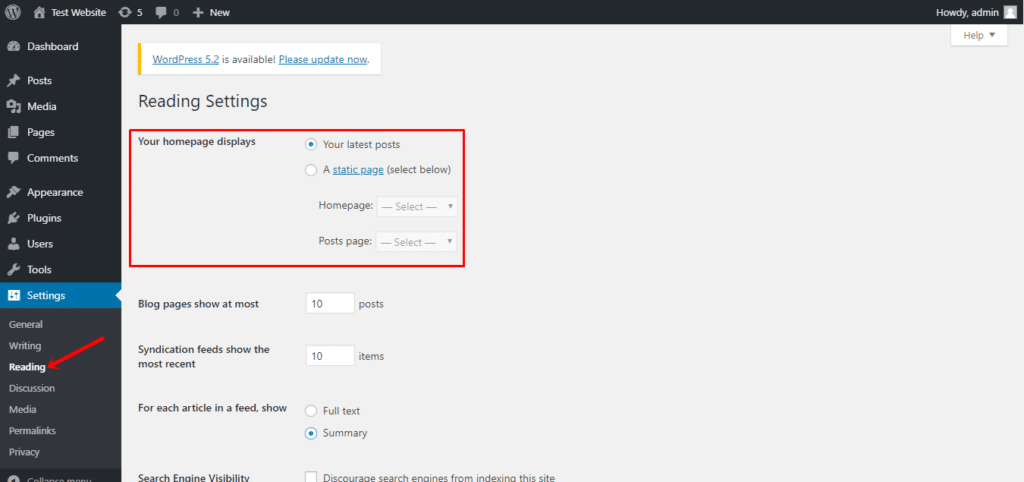Go to General settings submenu
The width and height of the screenshot is (1024, 482).
coord(26,325)
